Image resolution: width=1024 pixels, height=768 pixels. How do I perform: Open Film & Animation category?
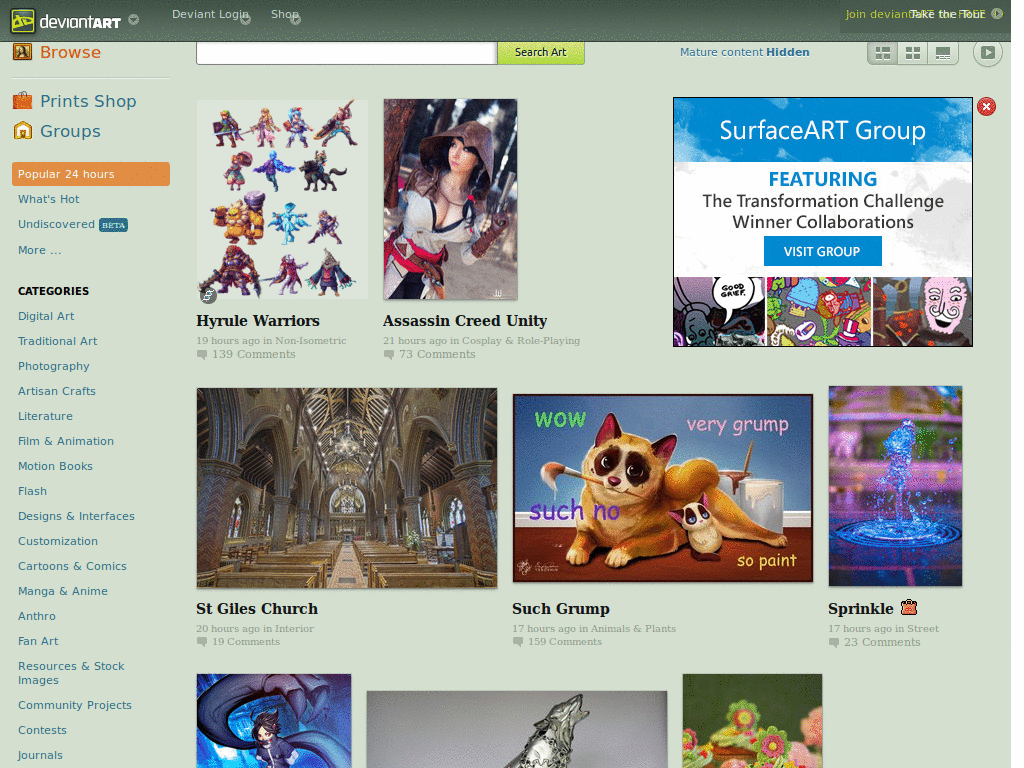[66, 441]
